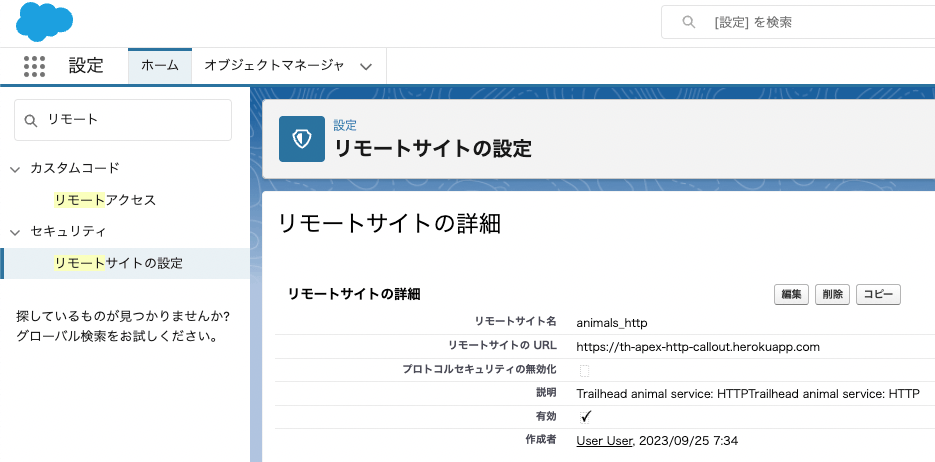935x462 pixels.
Task: Open リモートアクセス in the sidebar
Action: (x=105, y=200)
